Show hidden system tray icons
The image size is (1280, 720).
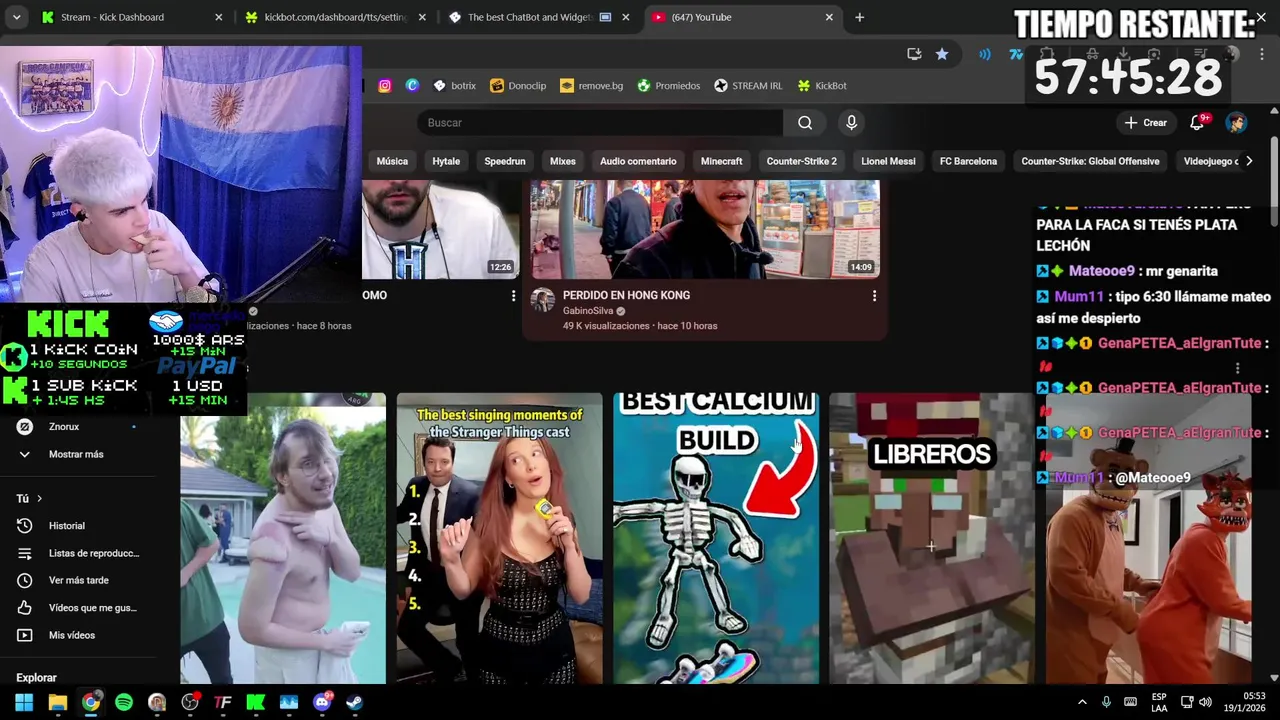pos(1081,702)
